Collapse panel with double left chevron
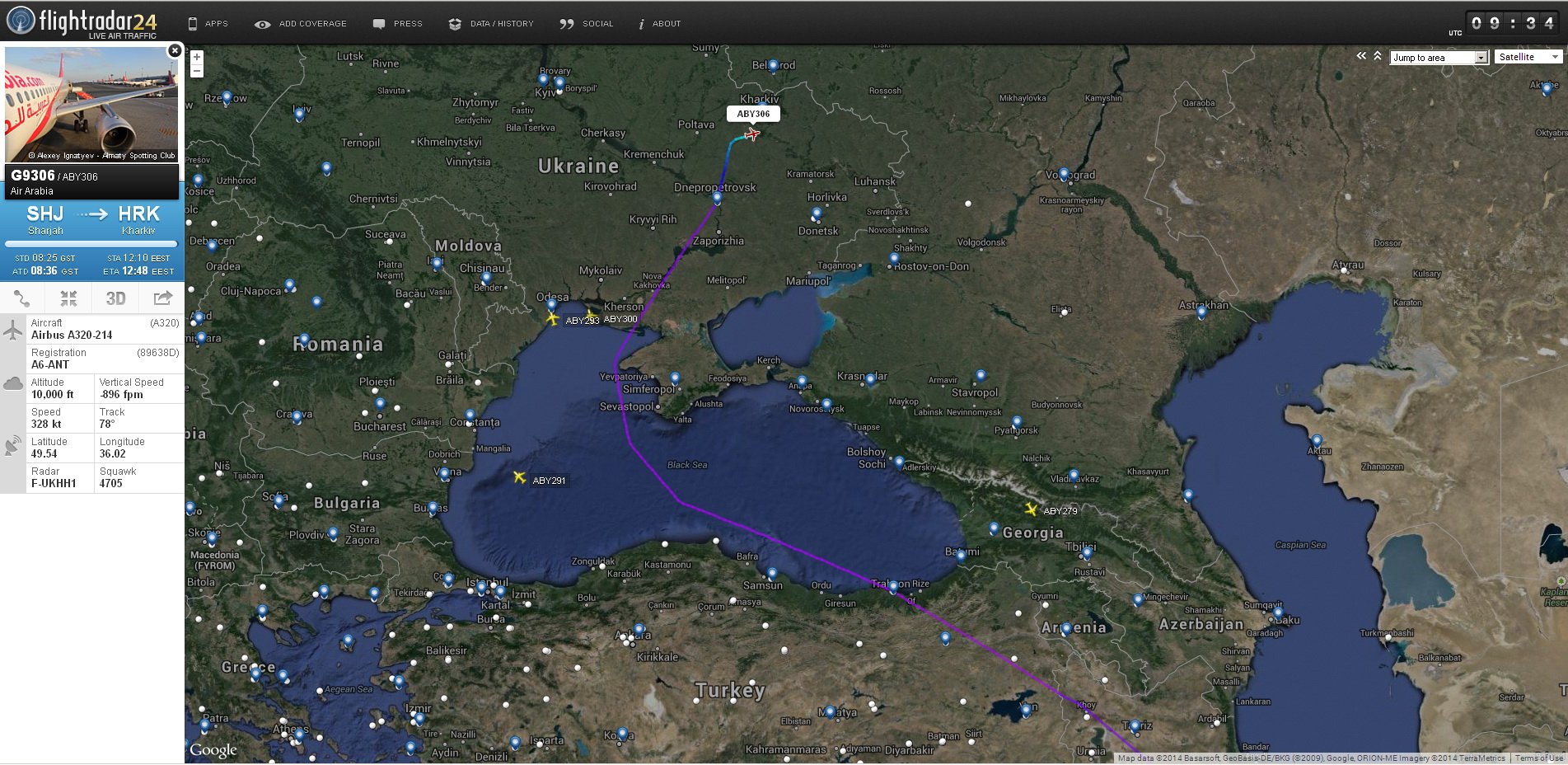 click(x=1361, y=56)
